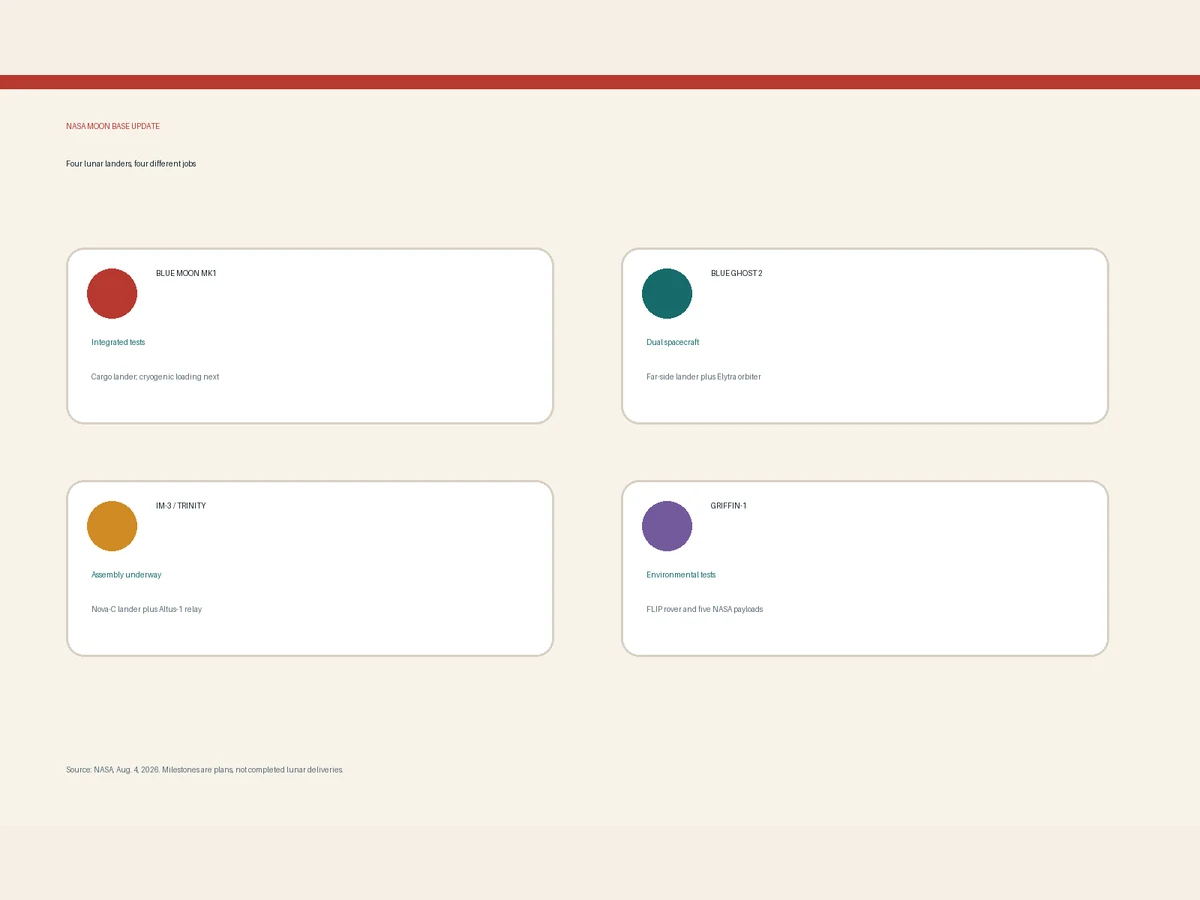Click the source note at the bottom
Viewport: 1200px width, 900px height.
[x=205, y=770]
